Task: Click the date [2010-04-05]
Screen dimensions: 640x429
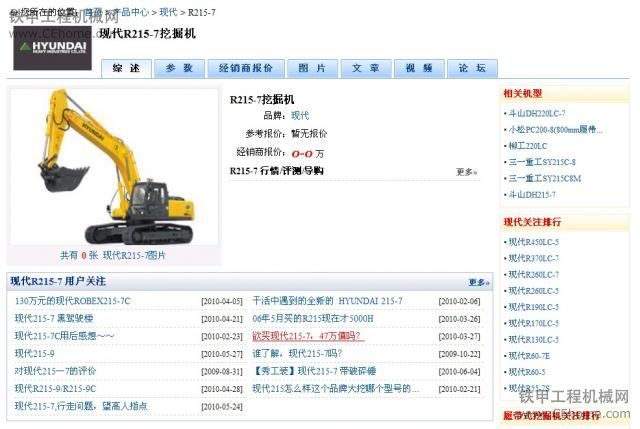Action: [222, 302]
